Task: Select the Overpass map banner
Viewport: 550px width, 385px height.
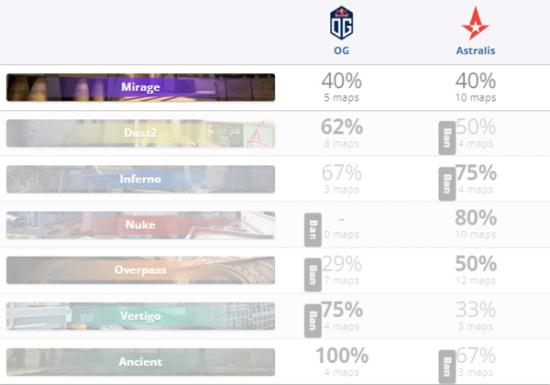Action: [141, 270]
